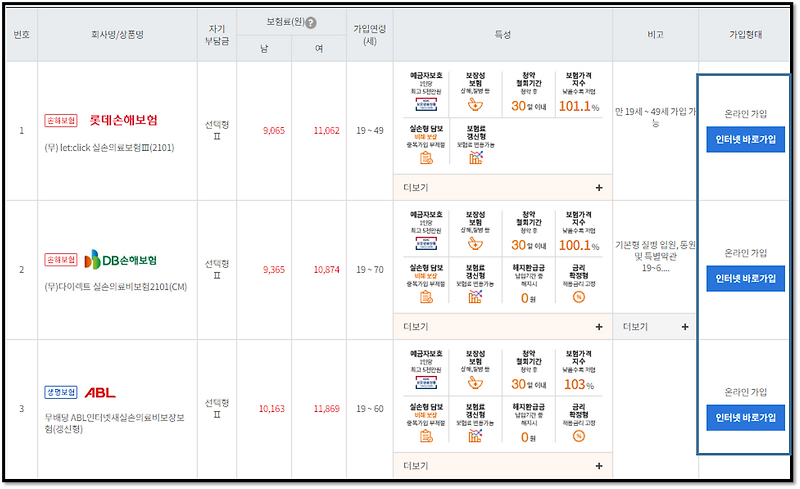This screenshot has width=800, height=489.
Task: Click 비고 column header
Action: click(656, 35)
